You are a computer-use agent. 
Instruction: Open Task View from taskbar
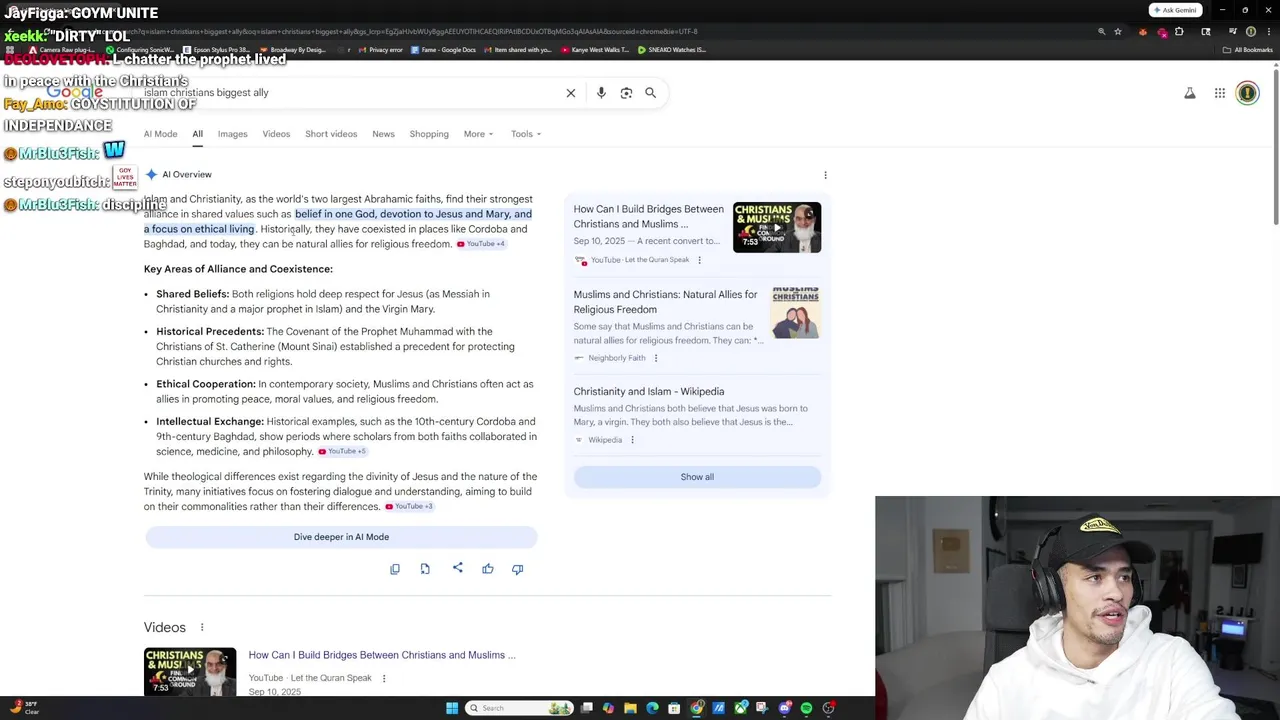tap(587, 708)
